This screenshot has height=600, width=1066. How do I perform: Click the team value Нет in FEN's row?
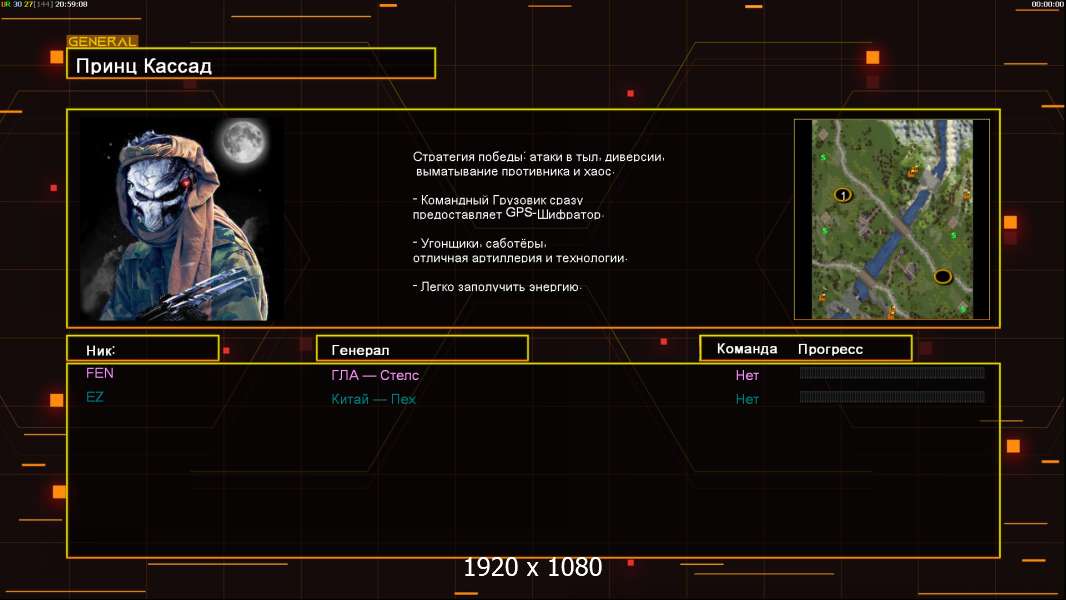tap(746, 375)
